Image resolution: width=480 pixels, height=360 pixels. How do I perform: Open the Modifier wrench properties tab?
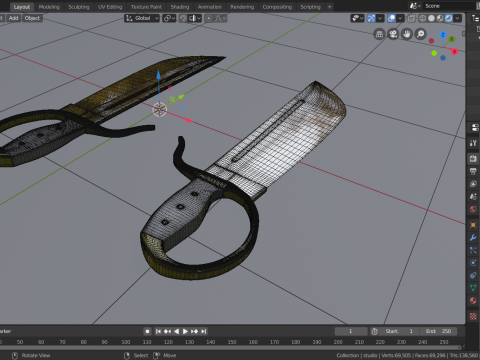(x=473, y=238)
